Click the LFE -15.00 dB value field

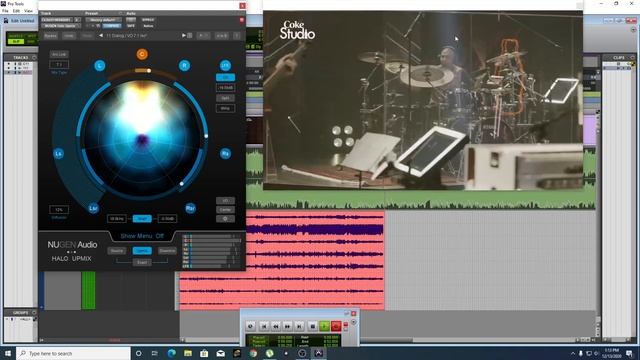(225, 88)
